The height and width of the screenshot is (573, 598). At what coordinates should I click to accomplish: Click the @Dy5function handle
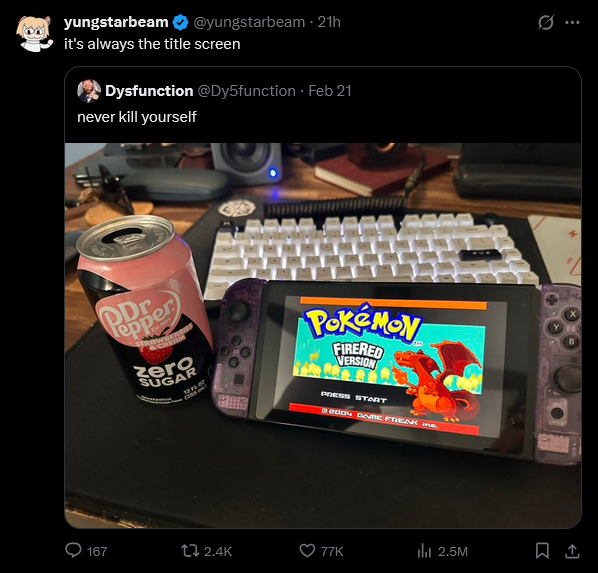tap(246, 91)
